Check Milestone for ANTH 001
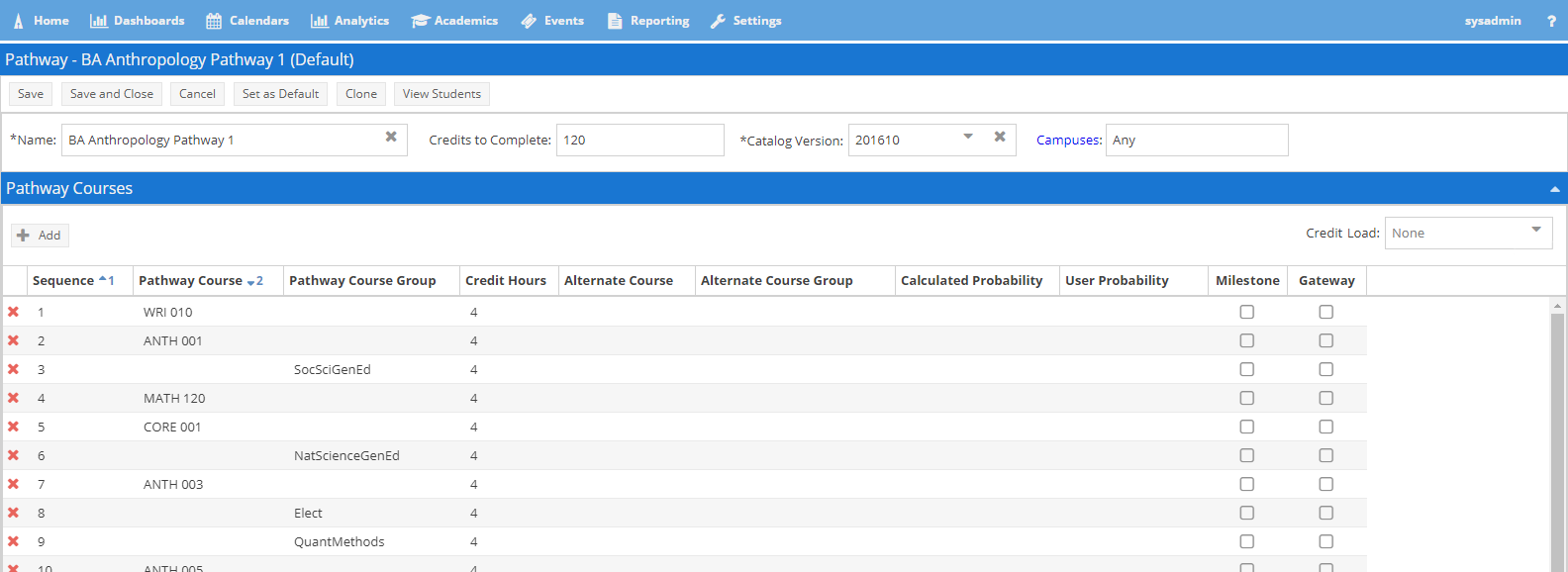 click(1247, 340)
